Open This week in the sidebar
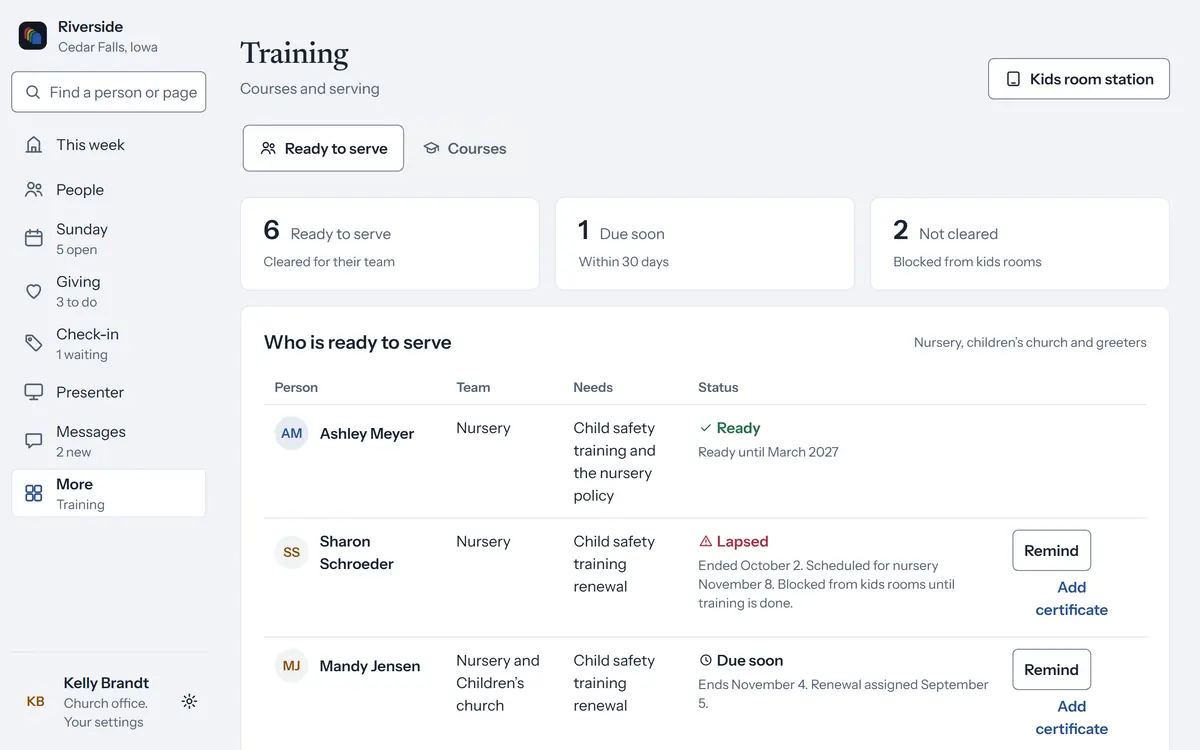 pyautogui.click(x=109, y=145)
